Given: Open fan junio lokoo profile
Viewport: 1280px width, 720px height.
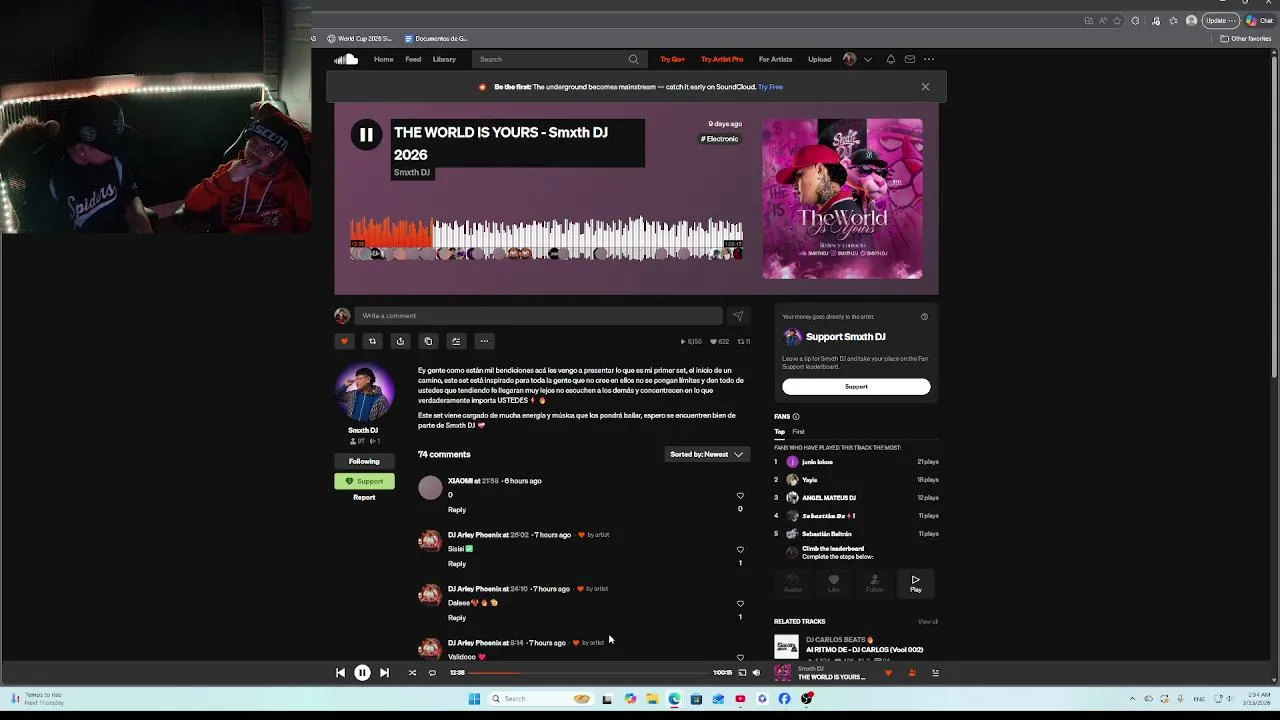Looking at the screenshot, I should pyautogui.click(x=817, y=462).
